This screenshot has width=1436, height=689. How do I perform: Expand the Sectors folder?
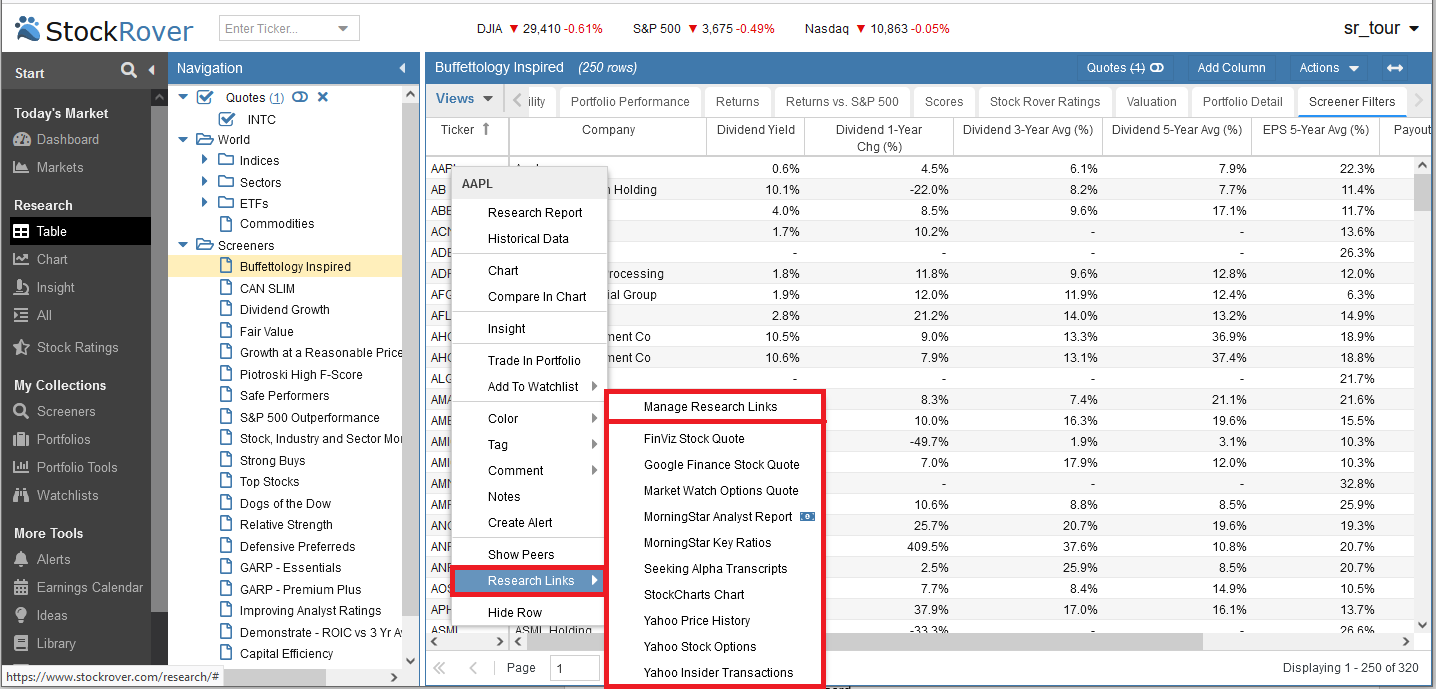click(x=205, y=182)
